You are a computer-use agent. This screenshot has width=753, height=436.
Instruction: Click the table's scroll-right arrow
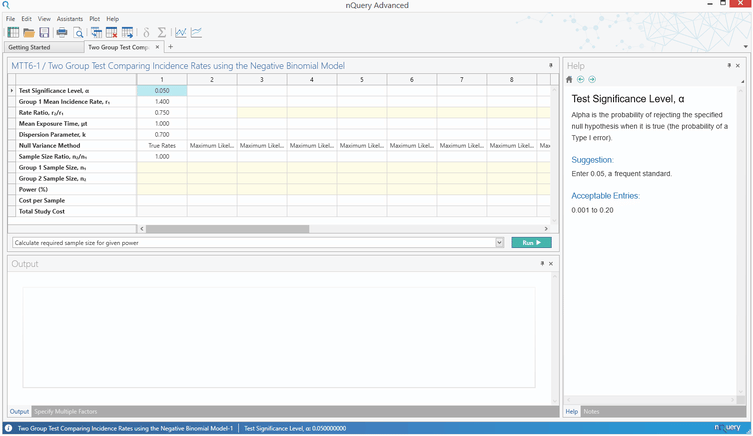546,229
